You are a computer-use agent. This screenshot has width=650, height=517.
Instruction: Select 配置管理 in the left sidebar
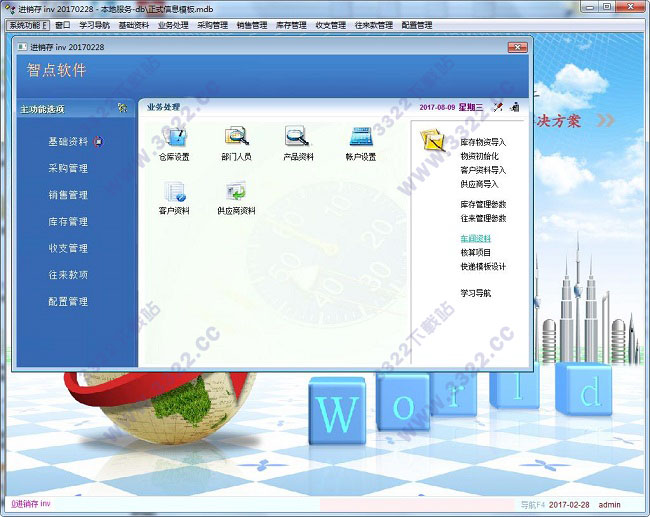coord(68,301)
